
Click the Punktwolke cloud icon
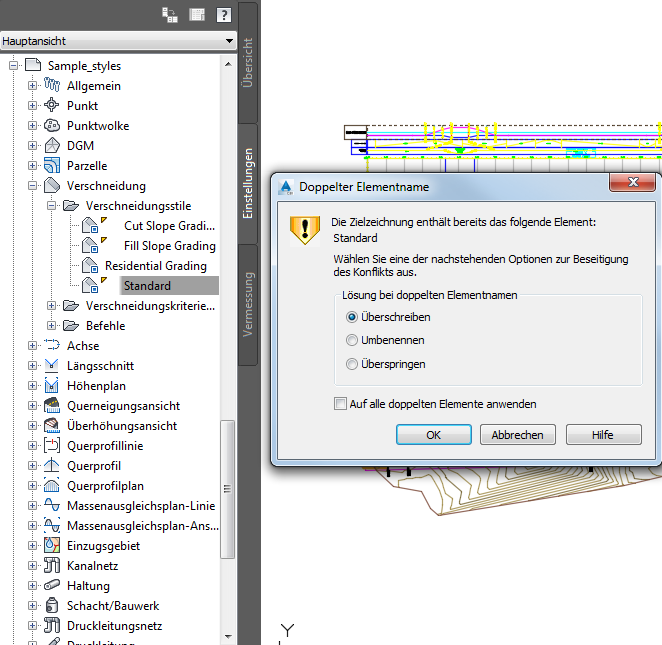52,125
